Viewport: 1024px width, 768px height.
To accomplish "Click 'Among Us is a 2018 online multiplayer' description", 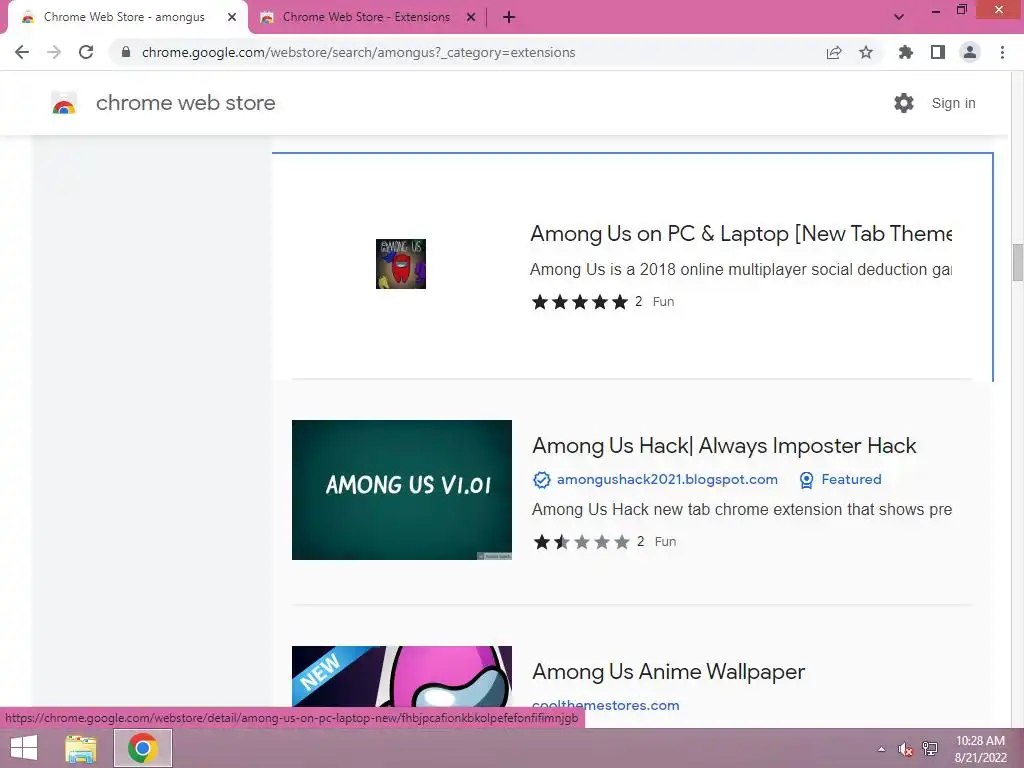I will (x=741, y=269).
